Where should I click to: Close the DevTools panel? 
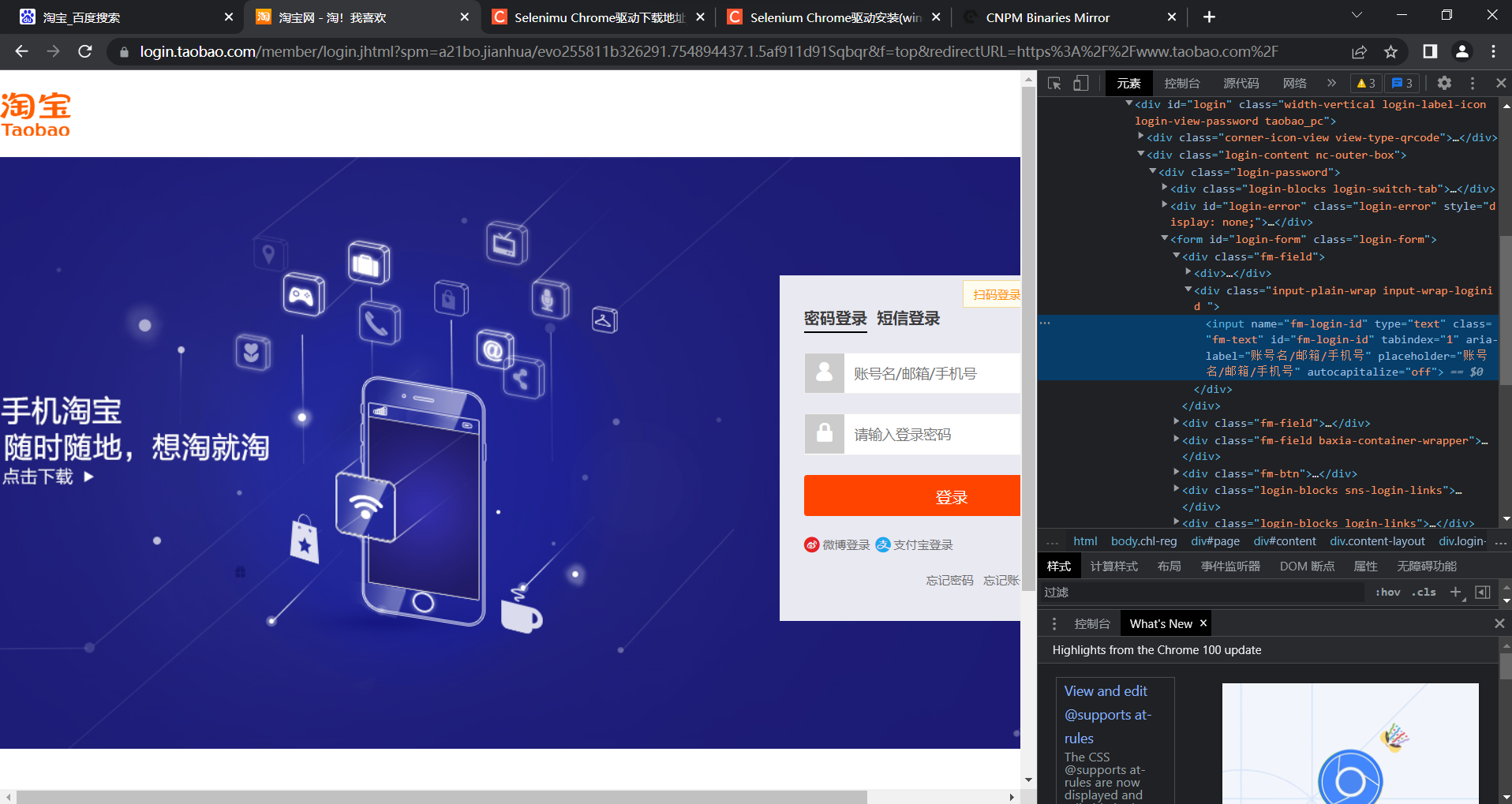click(1501, 83)
